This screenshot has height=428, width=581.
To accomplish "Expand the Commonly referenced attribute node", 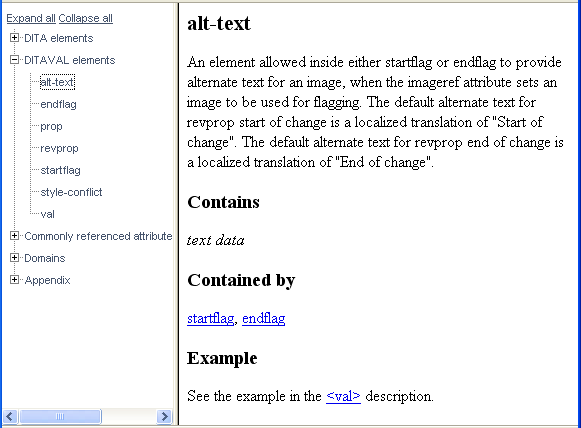I will click(14, 236).
